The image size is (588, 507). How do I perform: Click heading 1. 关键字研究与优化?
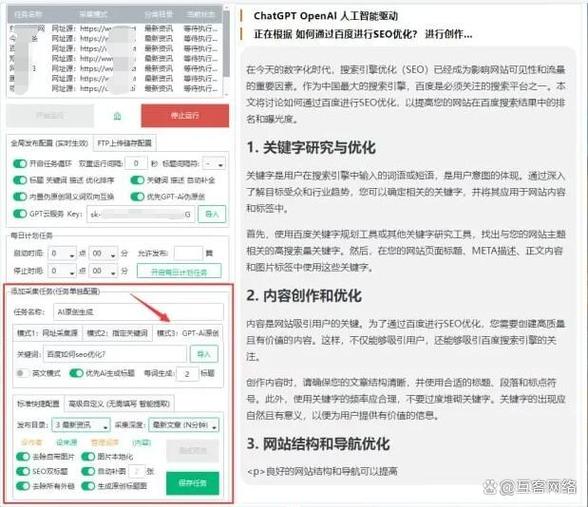[311, 147]
